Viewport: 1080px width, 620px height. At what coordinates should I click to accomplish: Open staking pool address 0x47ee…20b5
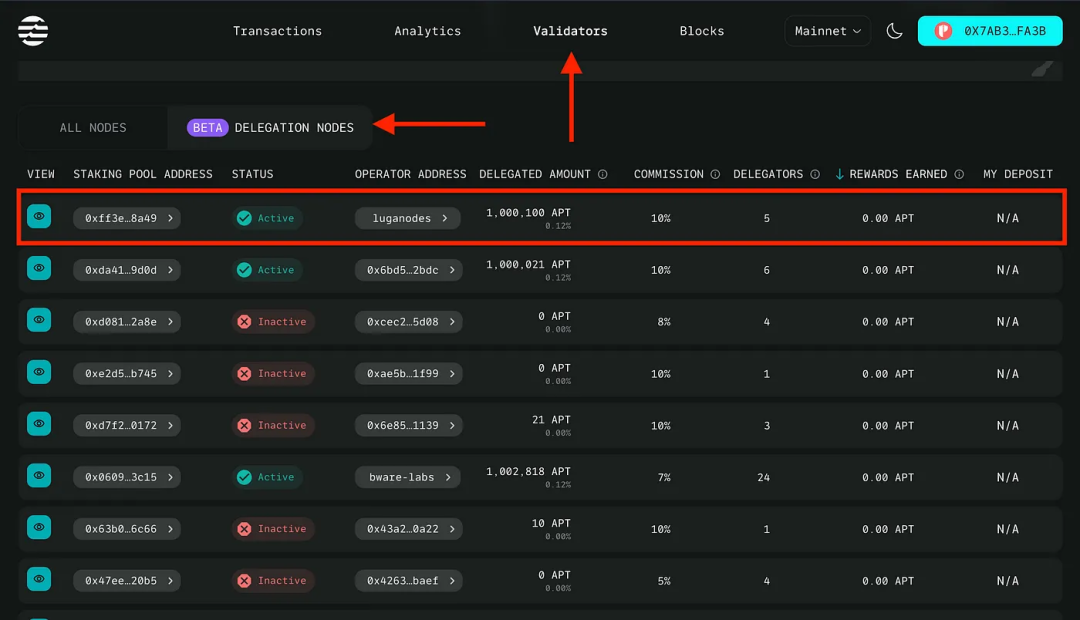(127, 581)
